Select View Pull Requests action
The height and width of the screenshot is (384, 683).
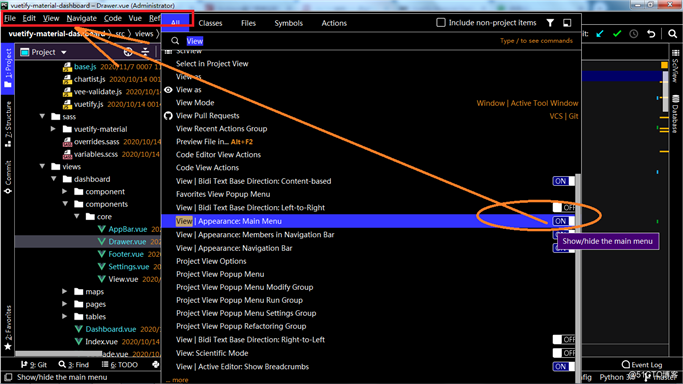point(207,116)
